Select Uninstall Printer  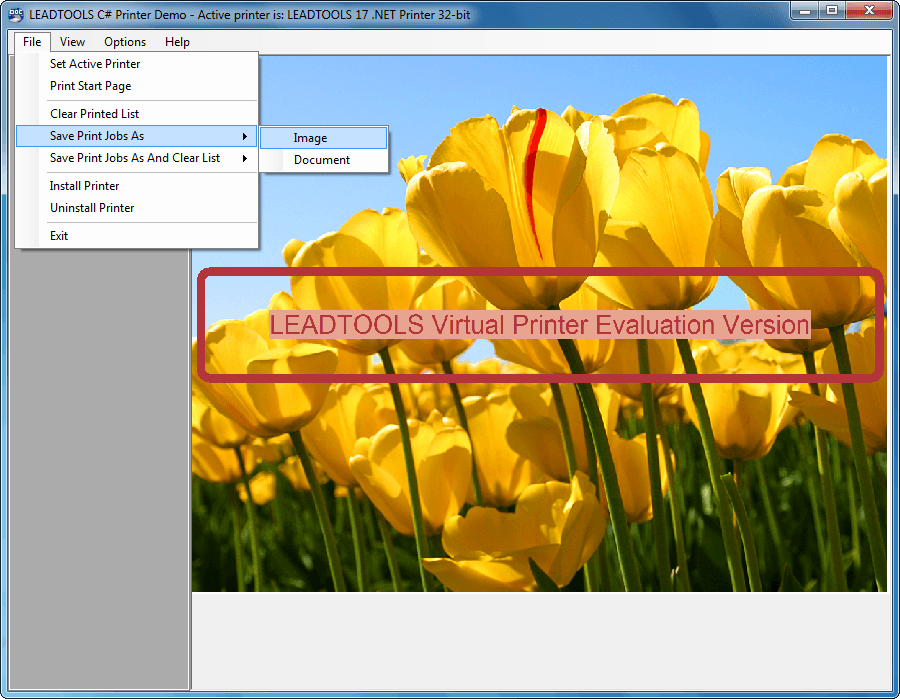pyautogui.click(x=137, y=208)
